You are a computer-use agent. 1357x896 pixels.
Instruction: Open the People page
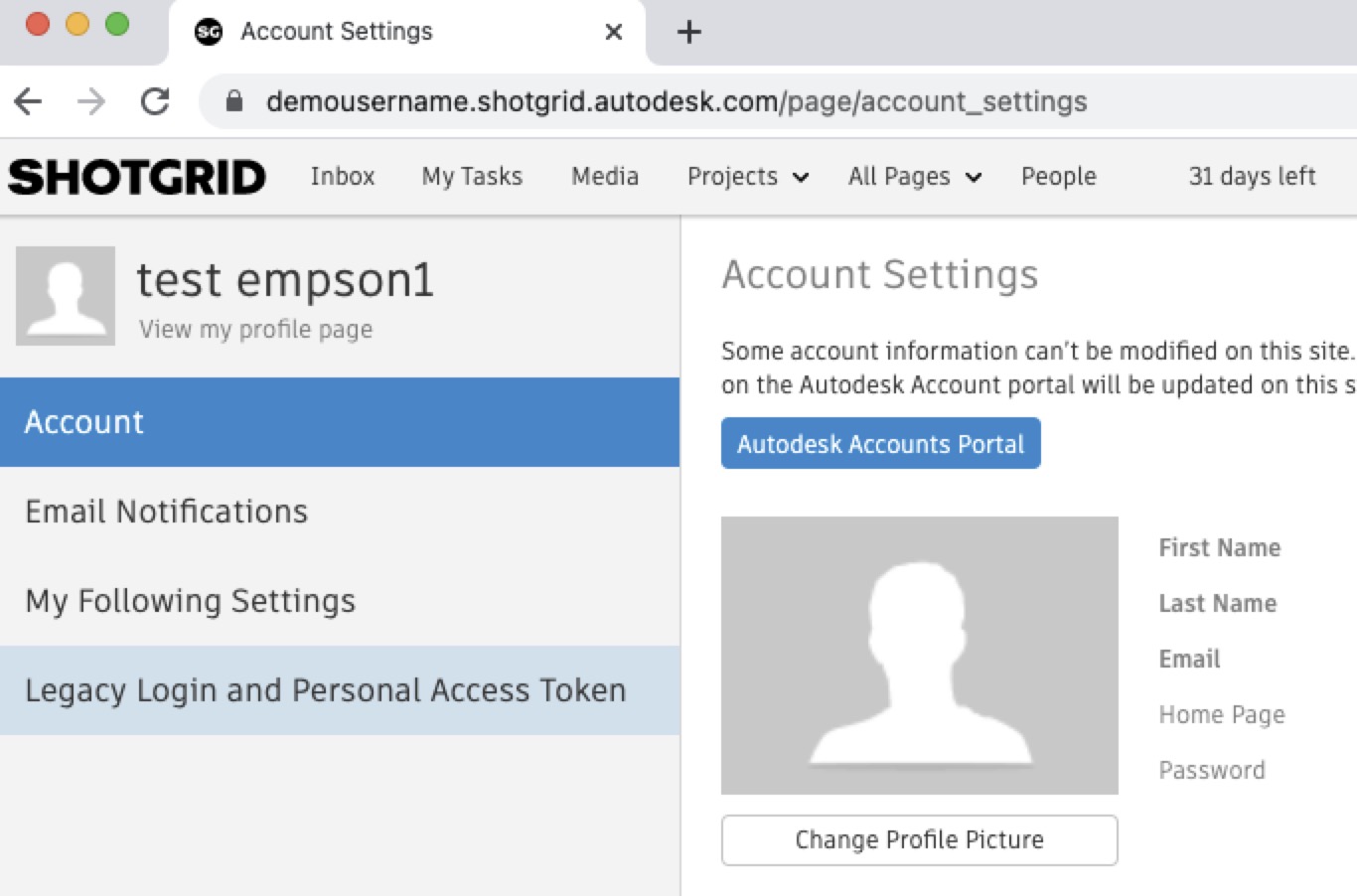(x=1058, y=177)
